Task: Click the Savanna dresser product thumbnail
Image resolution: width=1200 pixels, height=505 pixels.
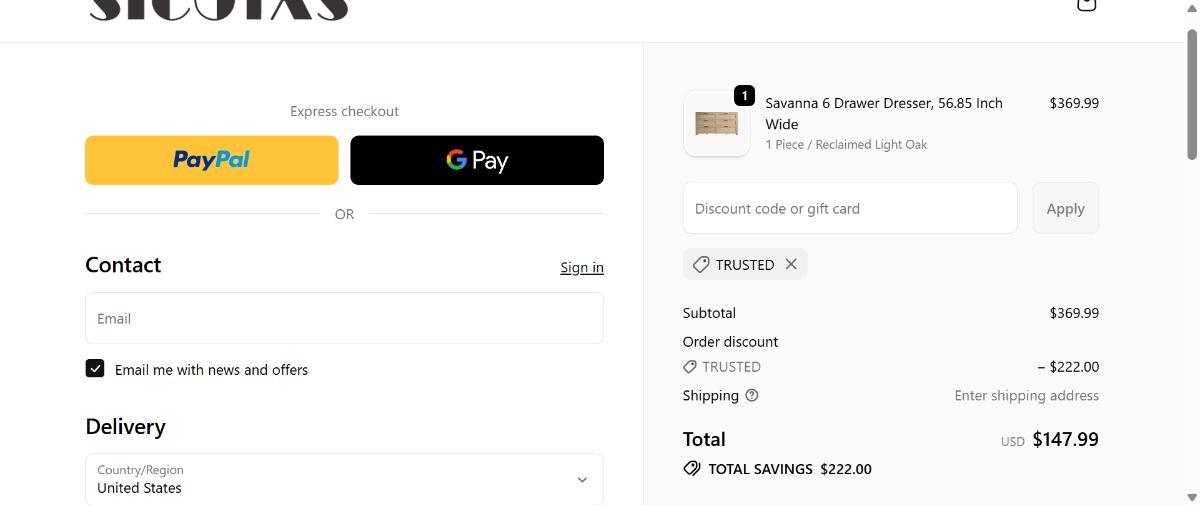Action: [716, 124]
